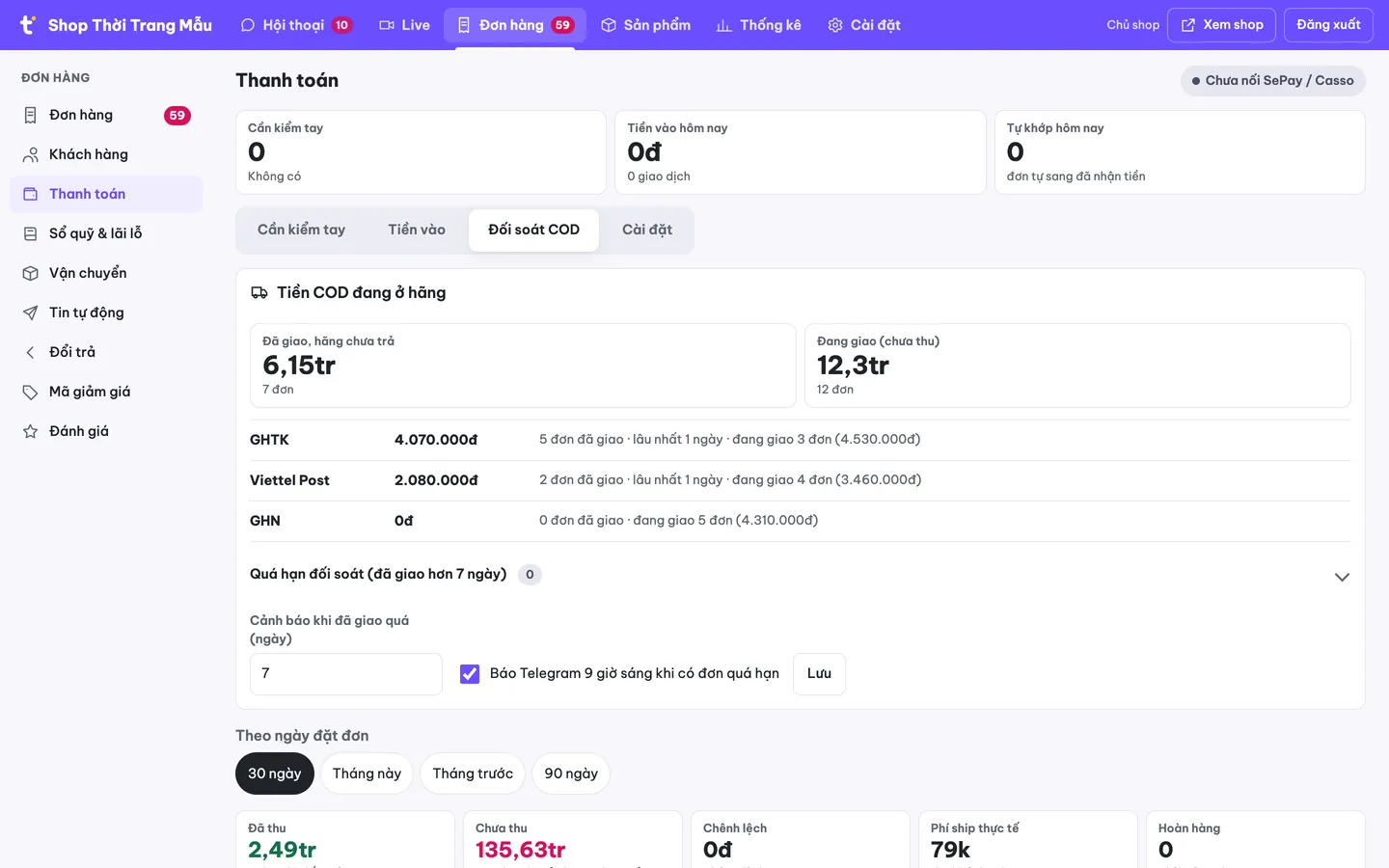Screen dimensions: 1389x868
Task: Select the 90 ngày date range pill
Action: (x=571, y=773)
